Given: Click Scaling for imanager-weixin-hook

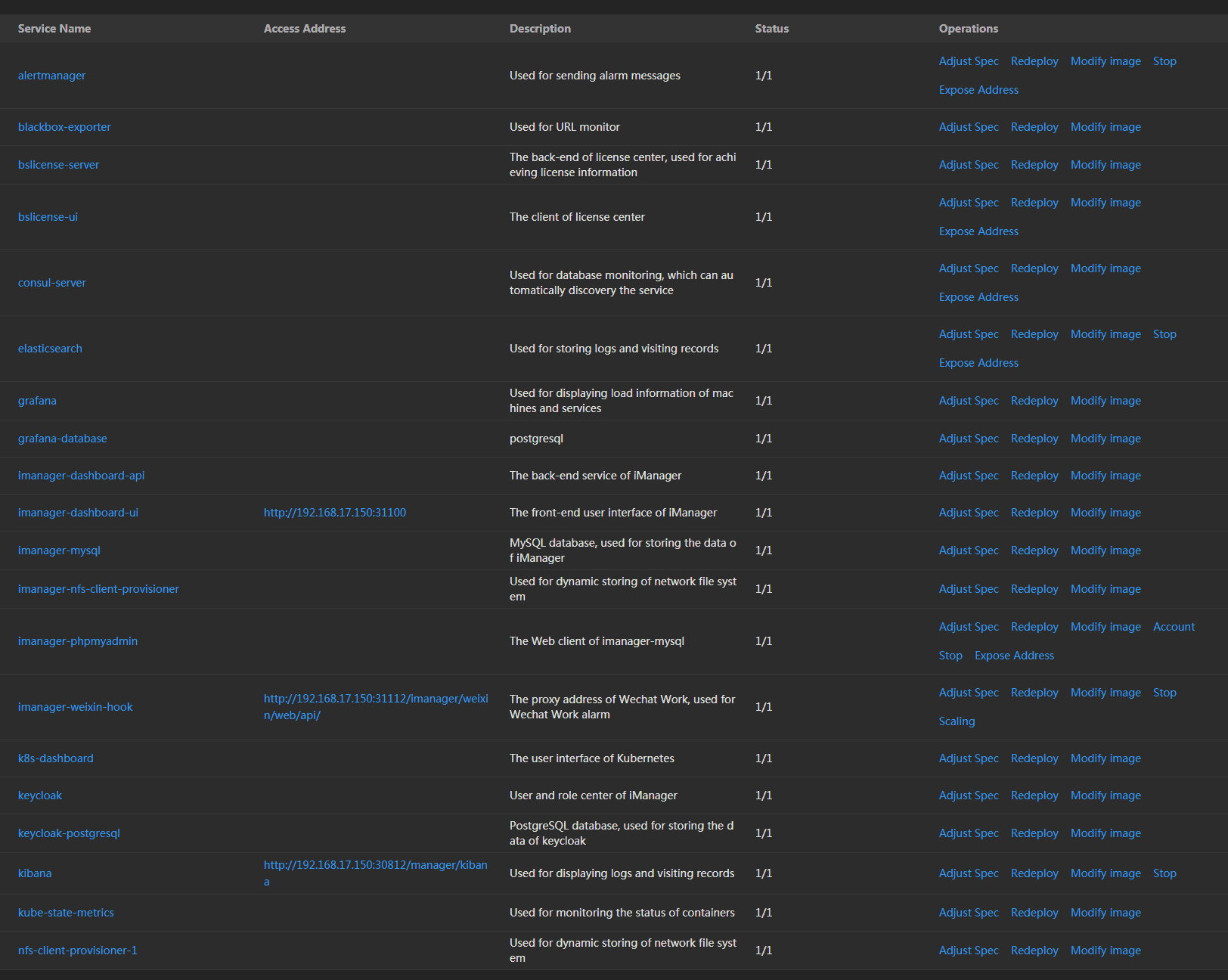Looking at the screenshot, I should click(956, 721).
